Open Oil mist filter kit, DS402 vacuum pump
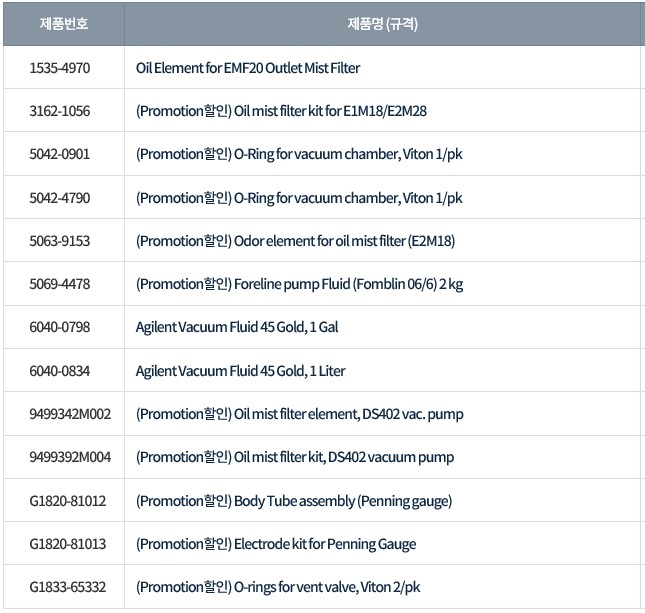 294,457
